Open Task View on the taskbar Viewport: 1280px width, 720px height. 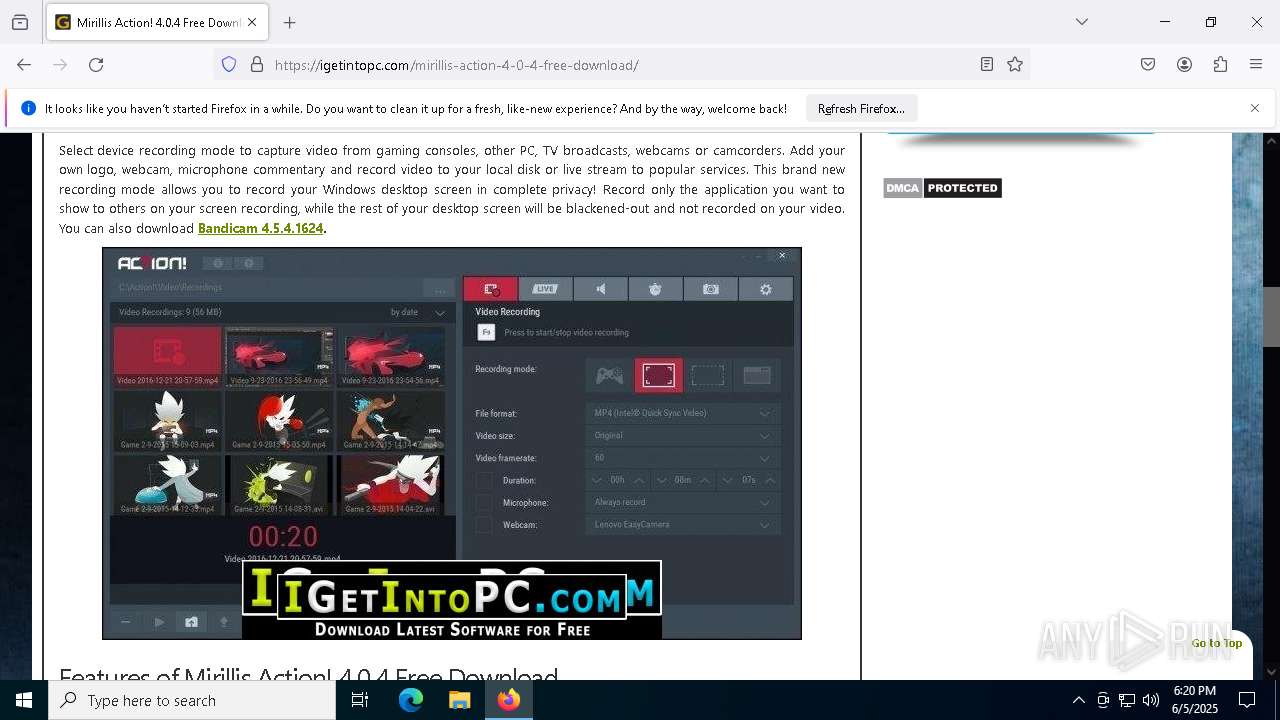(x=360, y=700)
